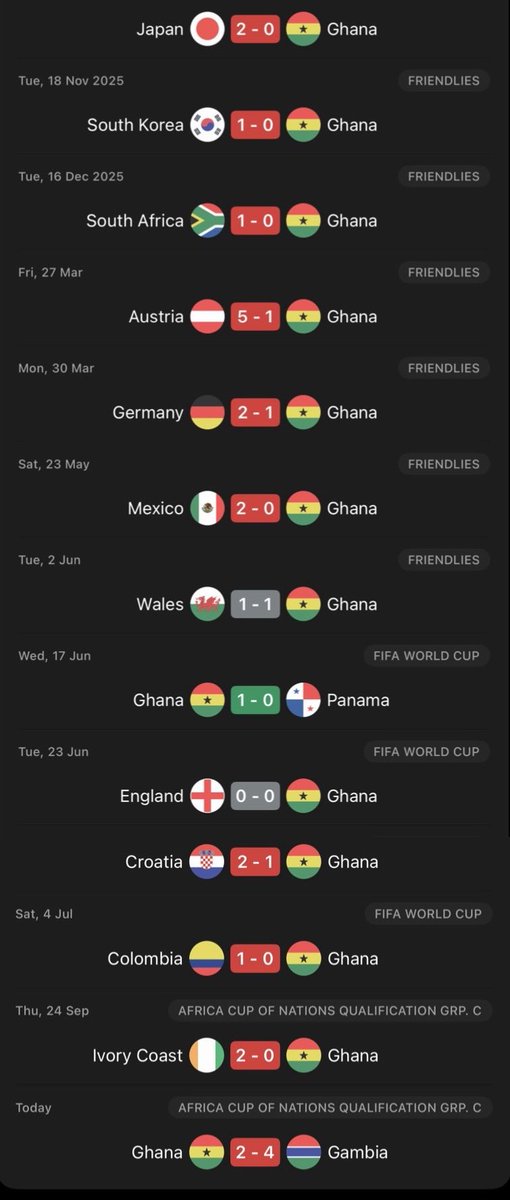This screenshot has width=510, height=1200.
Task: Tap the Mexico flag icon
Action: [207, 509]
